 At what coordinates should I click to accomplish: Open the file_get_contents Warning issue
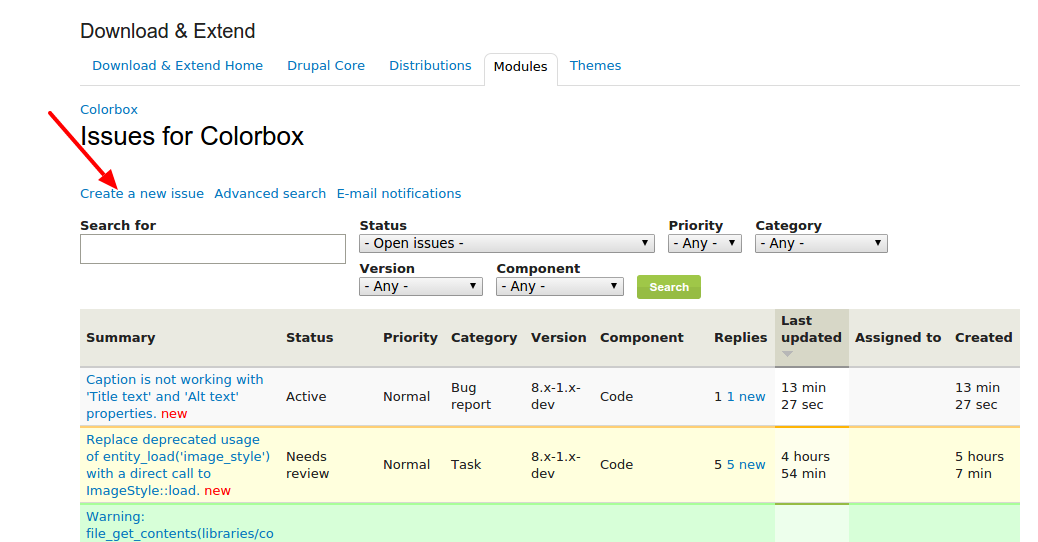click(179, 525)
